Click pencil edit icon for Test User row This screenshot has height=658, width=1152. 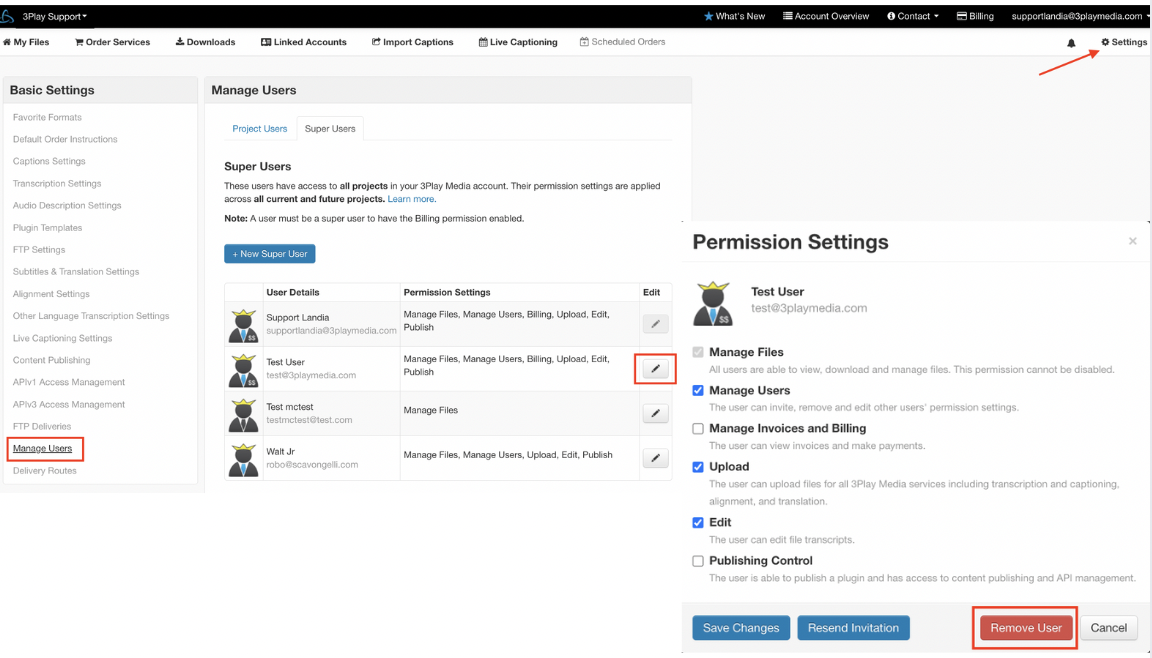coord(655,369)
